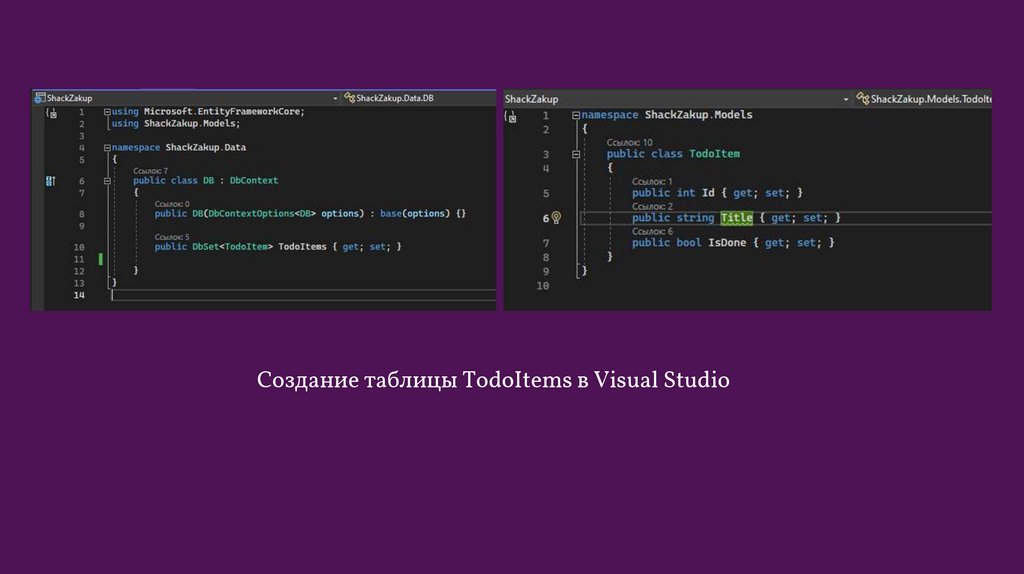Collapse the ShackZakup.Data namespace block
The width and height of the screenshot is (1024, 574).
107,148
